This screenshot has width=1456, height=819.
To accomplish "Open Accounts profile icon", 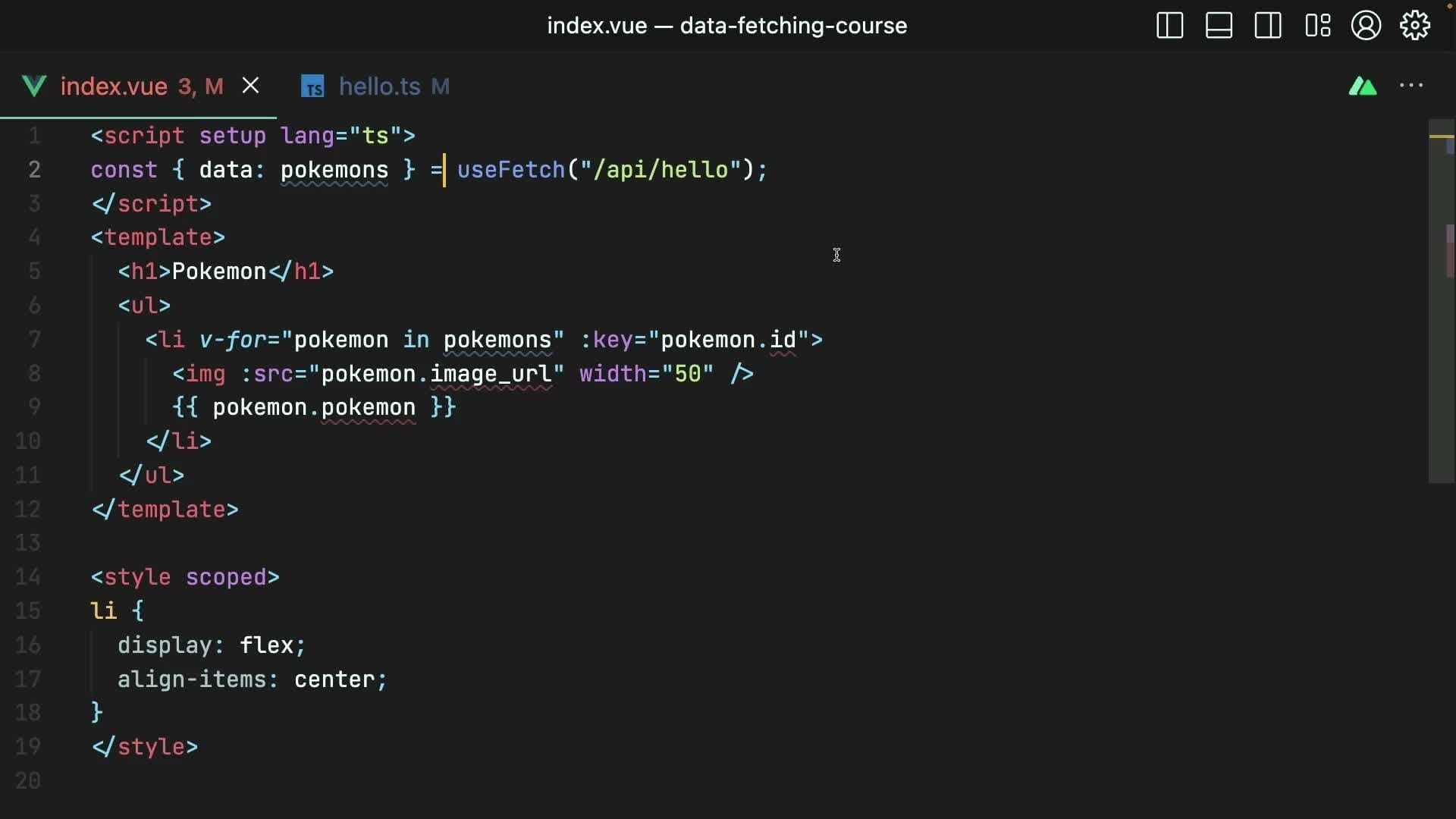I will tap(1366, 26).
